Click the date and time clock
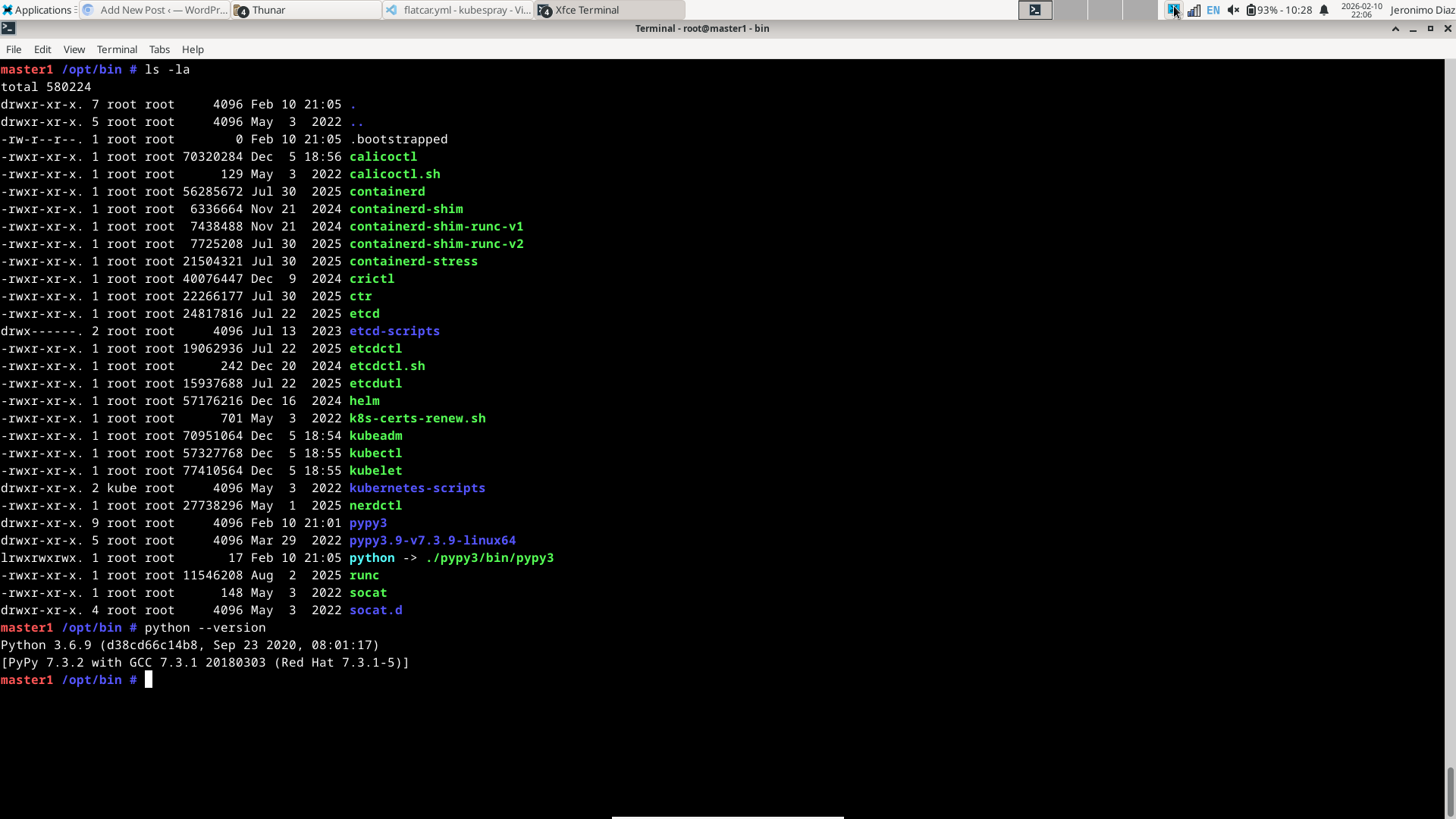The height and width of the screenshot is (819, 1456). click(x=1361, y=10)
